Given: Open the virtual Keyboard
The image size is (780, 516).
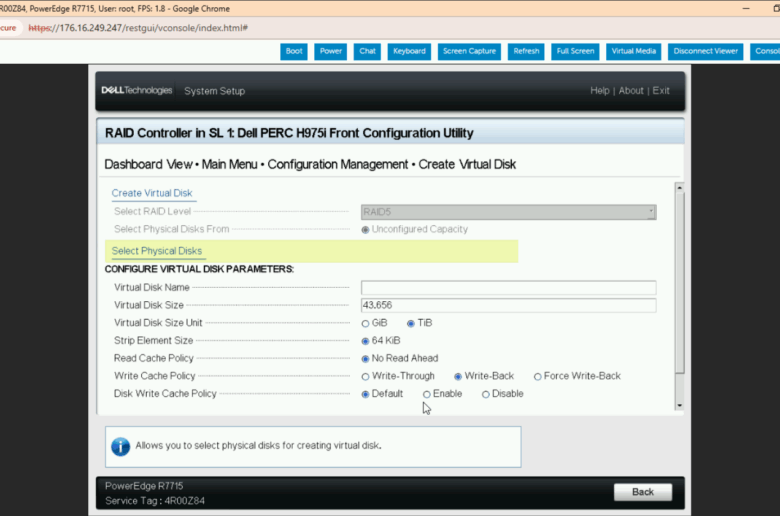Looking at the screenshot, I should 409,51.
